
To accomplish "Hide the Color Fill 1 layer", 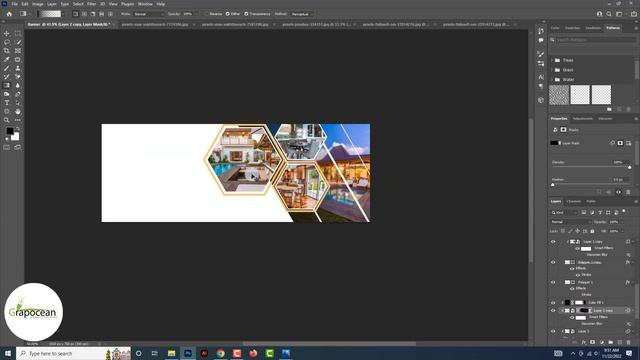I will pyautogui.click(x=553, y=302).
